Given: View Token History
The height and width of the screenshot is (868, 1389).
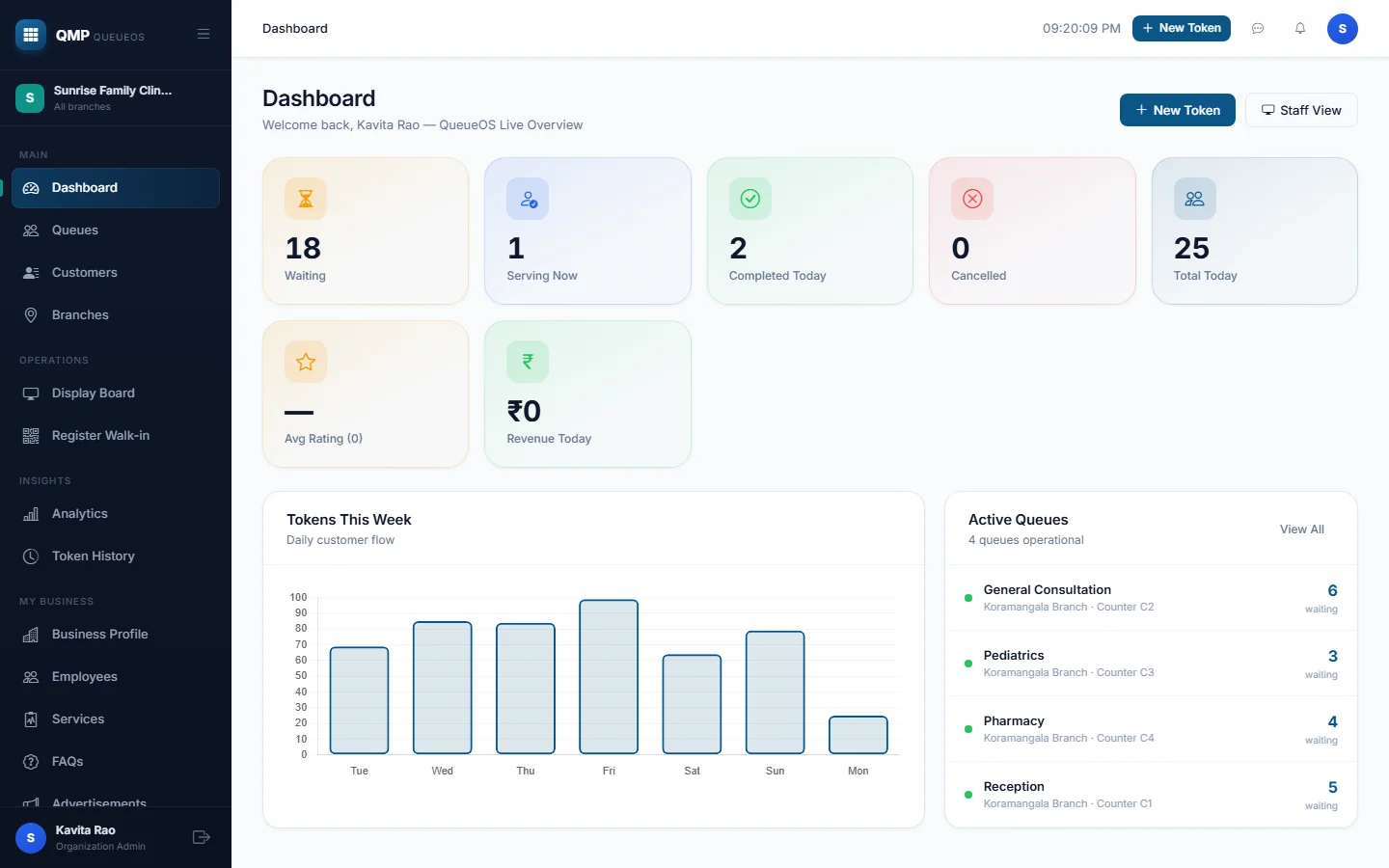Looking at the screenshot, I should point(116,556).
